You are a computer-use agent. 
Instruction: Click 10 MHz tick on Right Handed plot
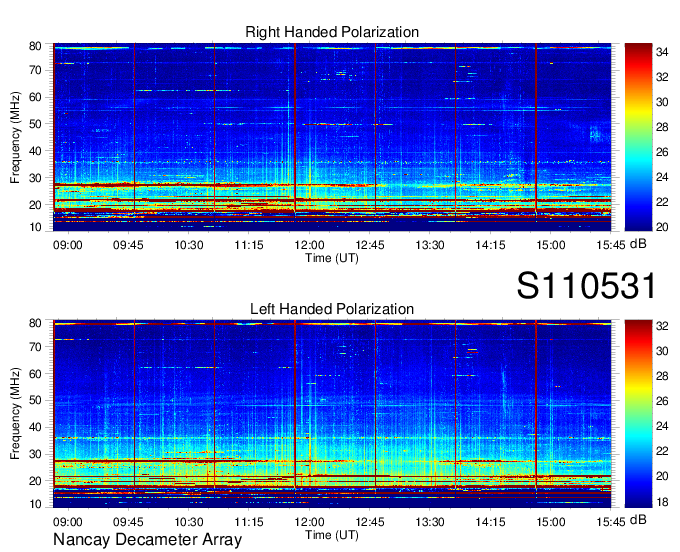pyautogui.click(x=35, y=227)
